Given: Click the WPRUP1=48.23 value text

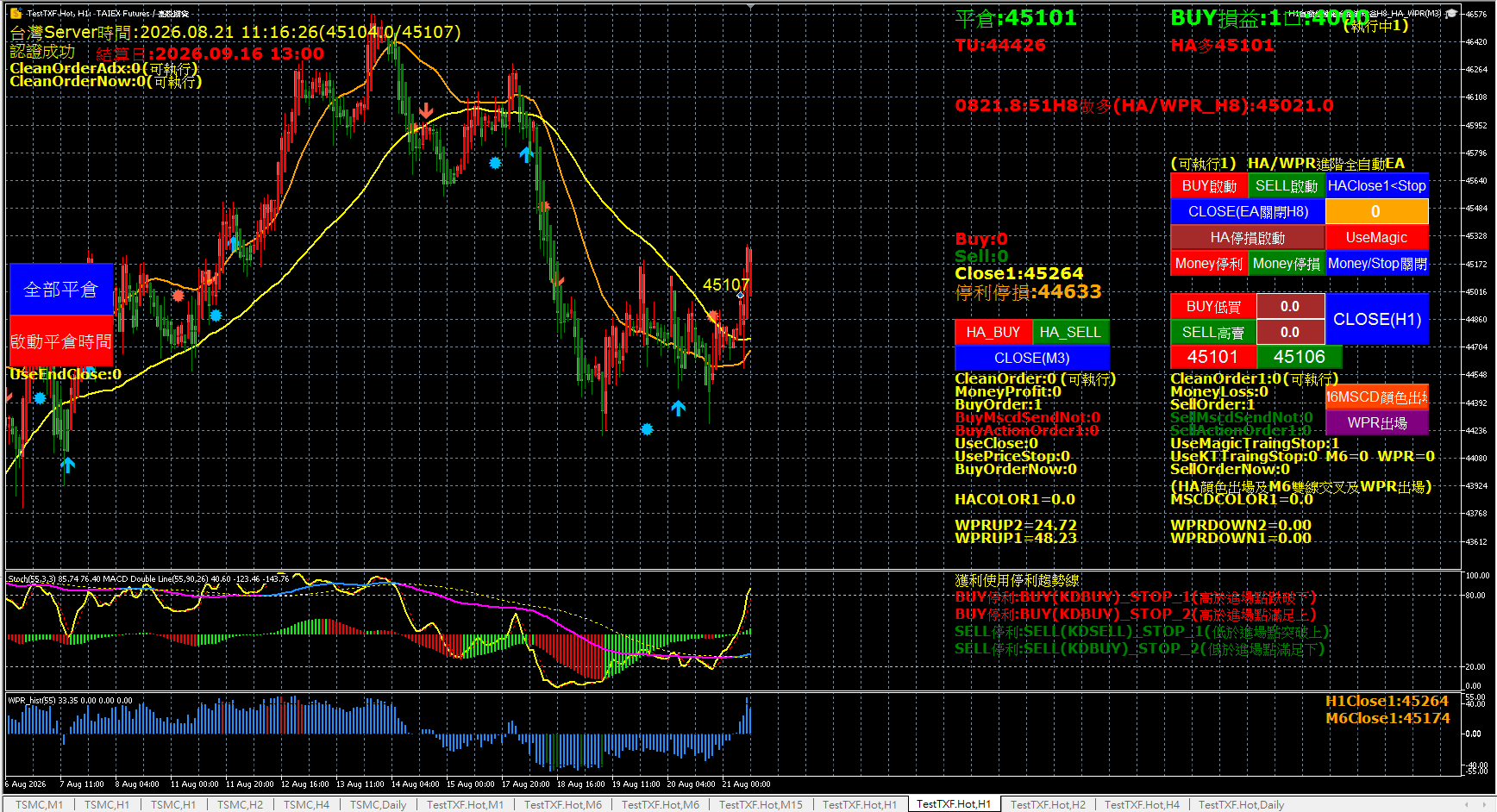Looking at the screenshot, I should (x=1016, y=538).
